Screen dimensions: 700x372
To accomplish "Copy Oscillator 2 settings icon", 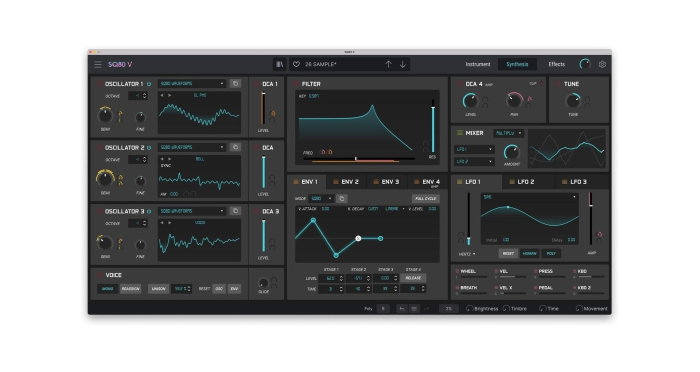I will click(235, 147).
